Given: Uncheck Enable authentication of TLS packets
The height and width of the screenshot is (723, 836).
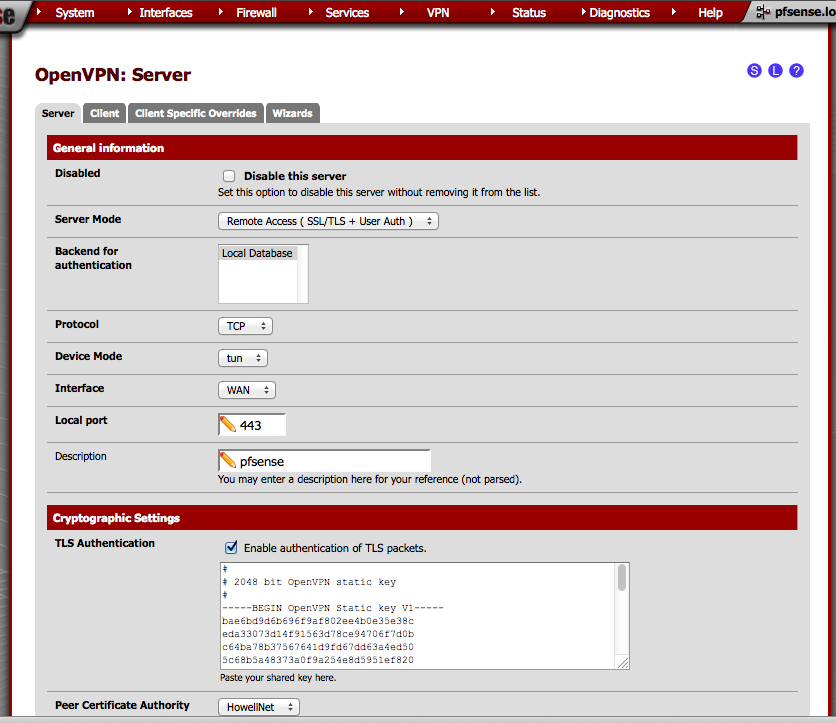Looking at the screenshot, I should (x=231, y=548).
